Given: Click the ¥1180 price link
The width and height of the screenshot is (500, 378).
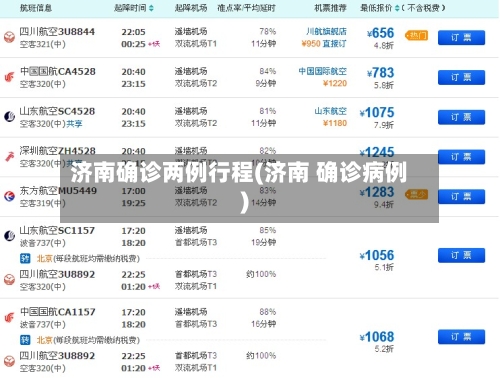Looking at the screenshot, I should [335, 123].
